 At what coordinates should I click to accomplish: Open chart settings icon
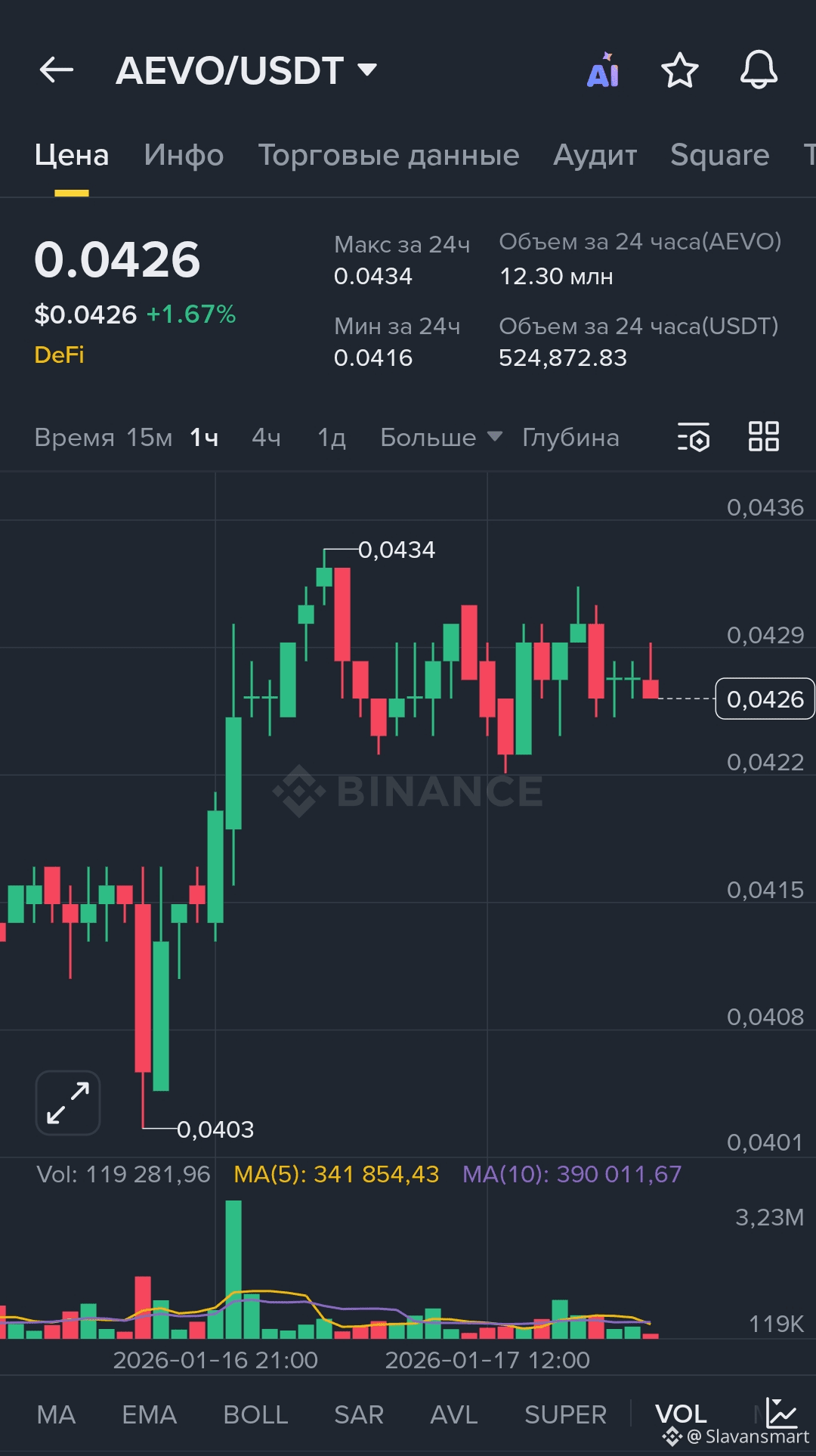pos(694,437)
